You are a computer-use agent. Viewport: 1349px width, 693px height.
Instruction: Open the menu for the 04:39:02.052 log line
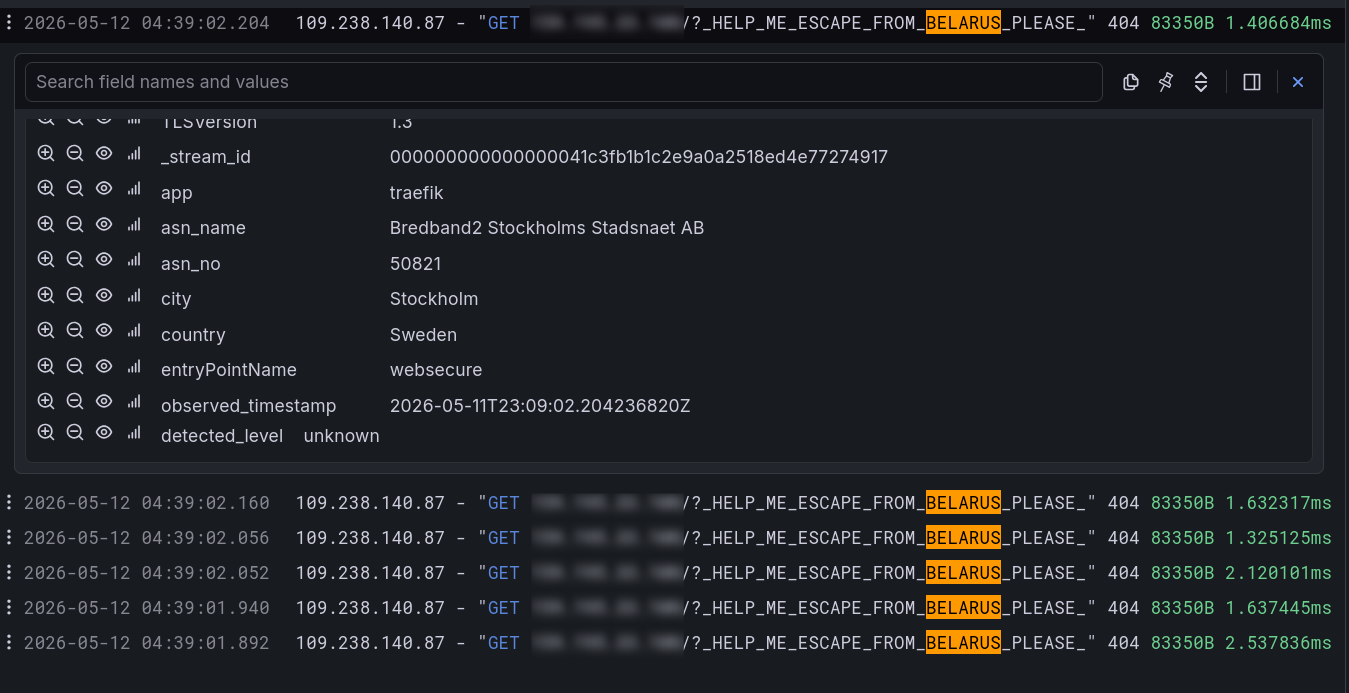pyautogui.click(x=9, y=572)
